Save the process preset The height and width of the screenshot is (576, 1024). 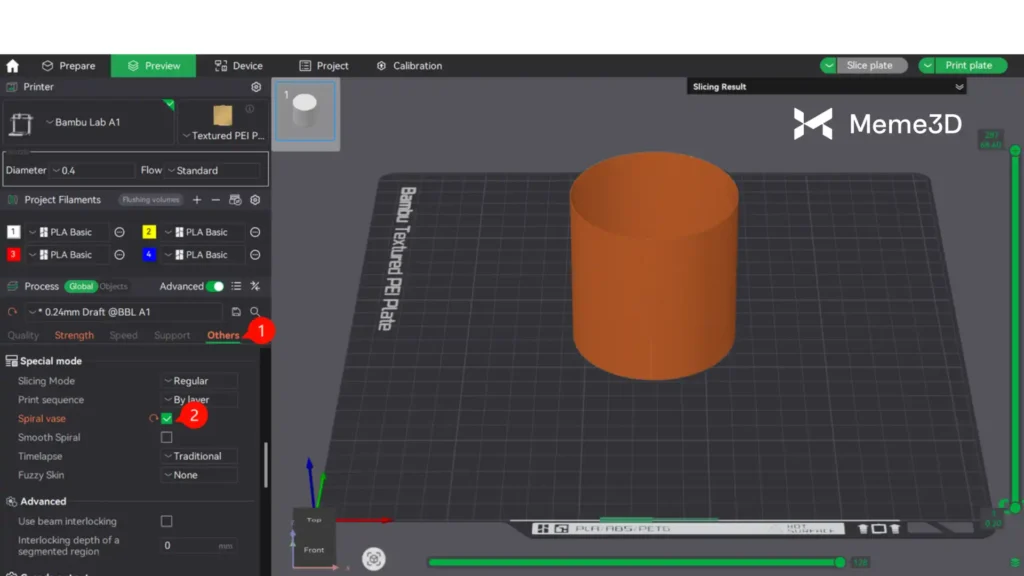236,312
